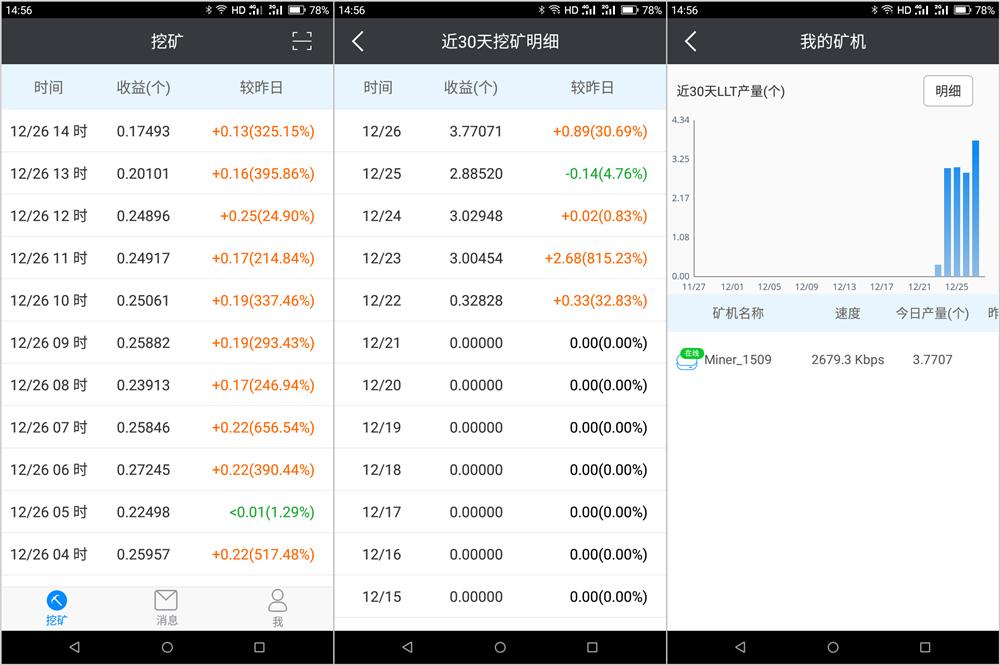Open the 我 profile tab
The image size is (1000, 665).
pyautogui.click(x=277, y=608)
